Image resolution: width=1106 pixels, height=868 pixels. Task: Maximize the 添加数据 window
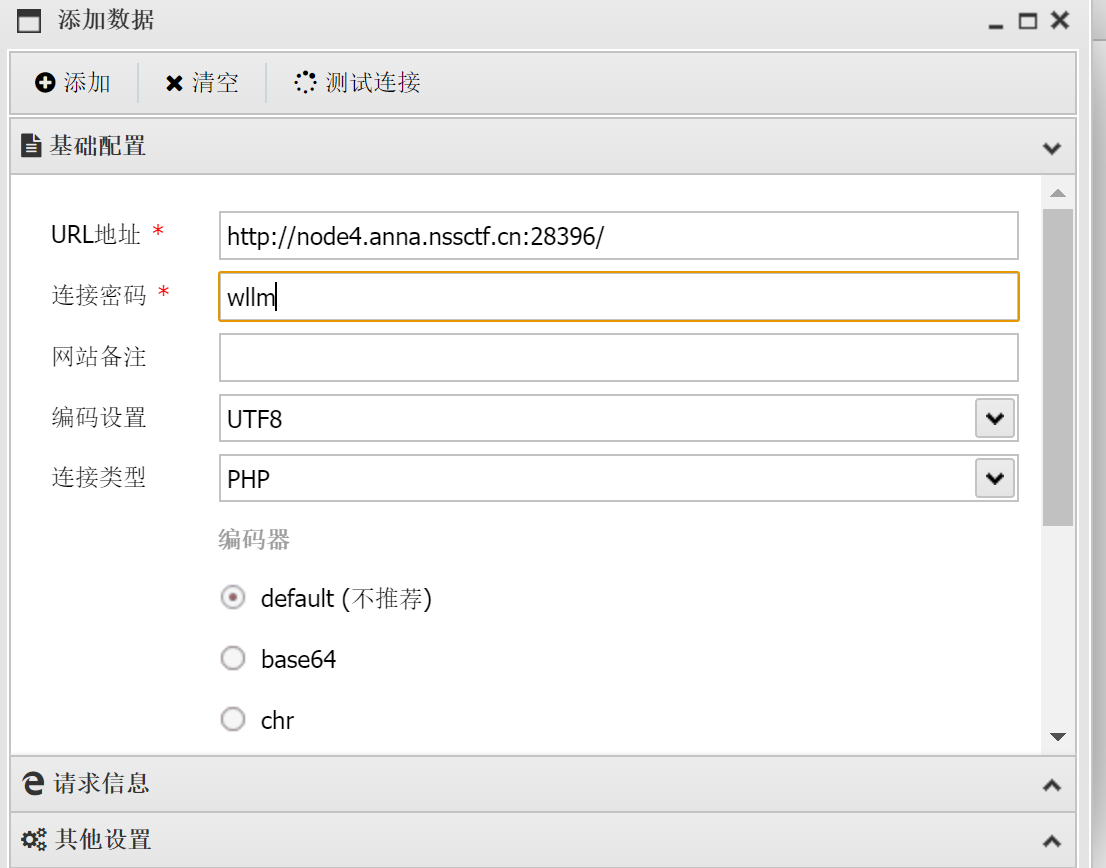tap(1028, 21)
